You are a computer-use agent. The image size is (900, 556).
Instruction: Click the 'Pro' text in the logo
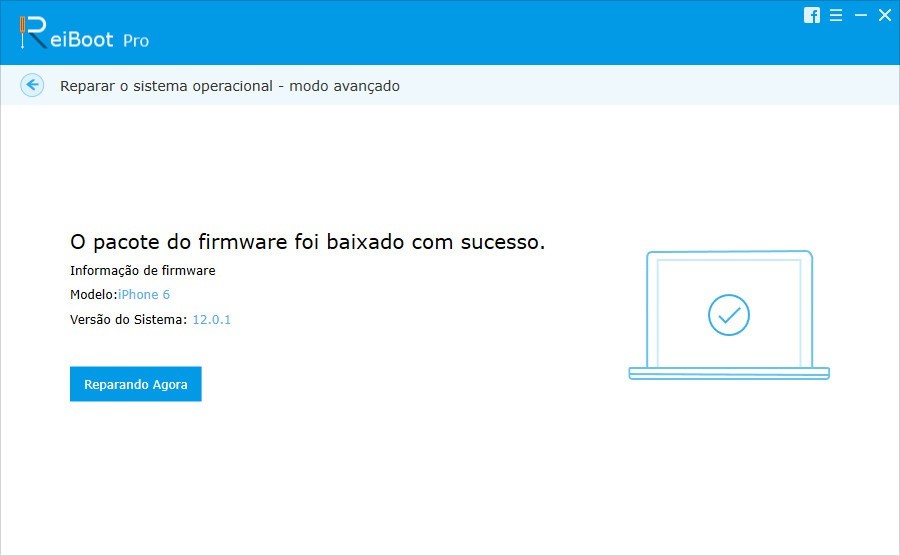[136, 41]
